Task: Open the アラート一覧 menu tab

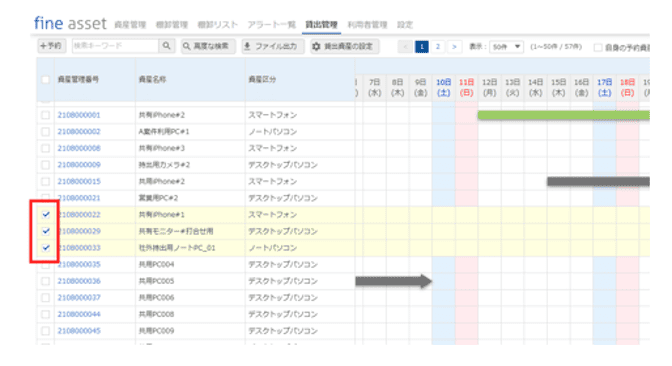Action: (x=271, y=25)
